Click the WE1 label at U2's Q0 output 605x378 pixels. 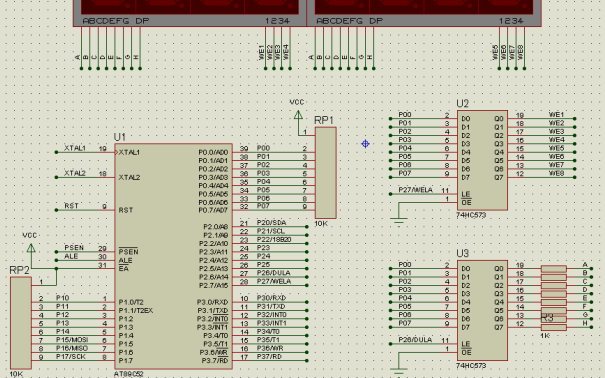point(557,115)
